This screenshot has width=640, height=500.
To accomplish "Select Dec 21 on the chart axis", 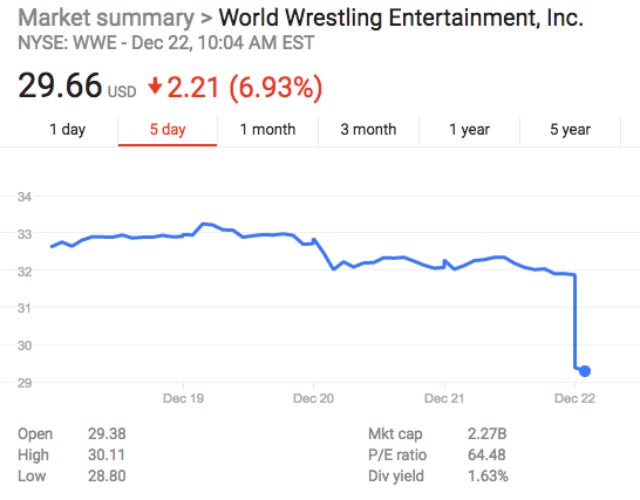I will click(444, 398).
